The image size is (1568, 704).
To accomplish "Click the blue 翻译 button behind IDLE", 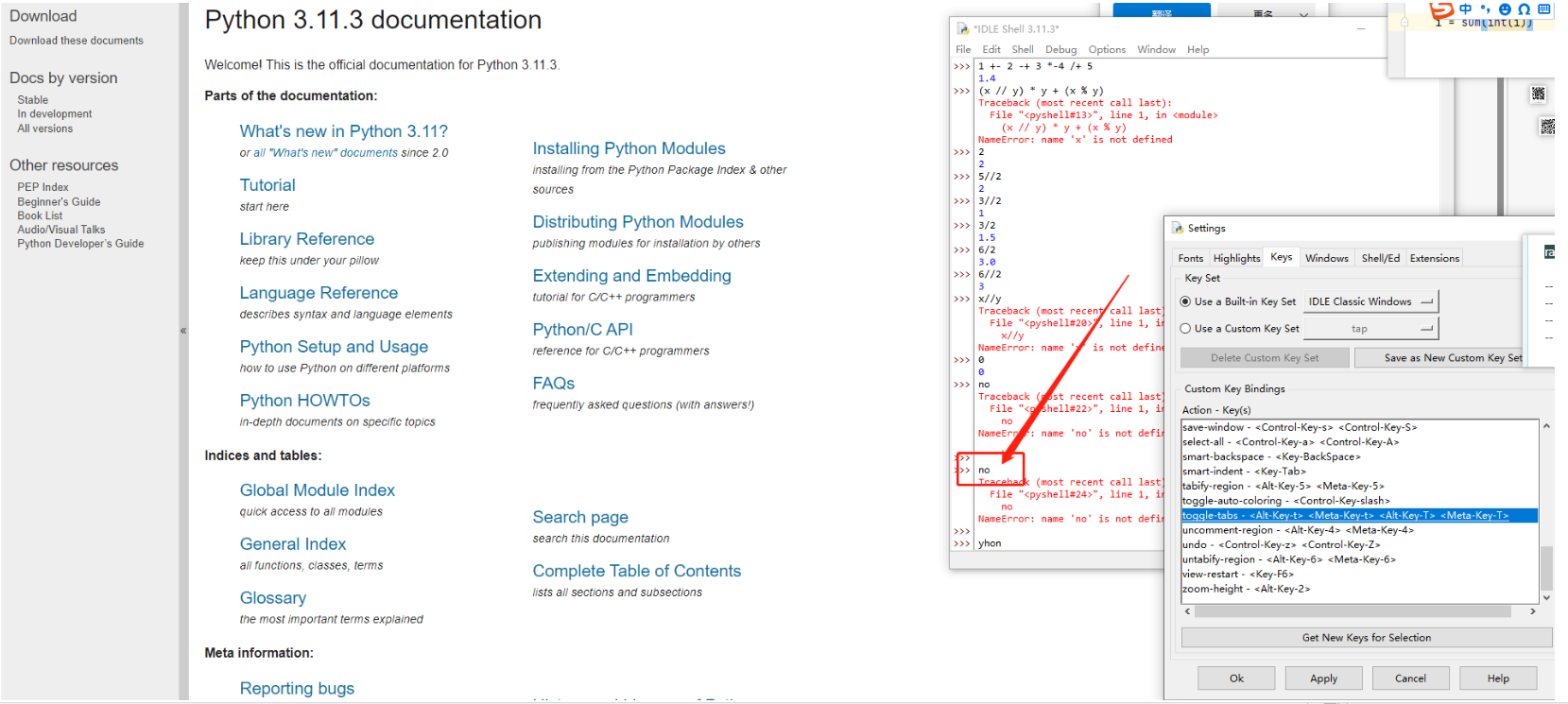I will point(1162,10).
